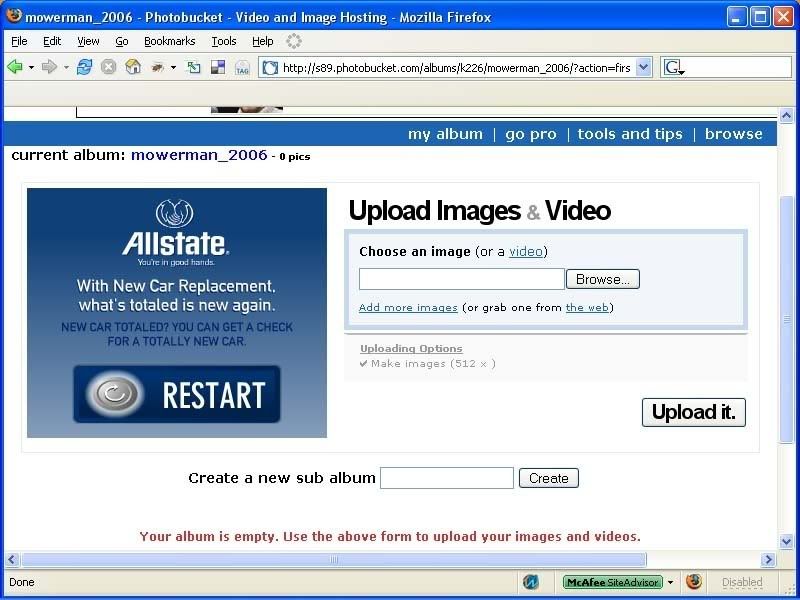Click the address bar URL text
This screenshot has height=600, width=800.
click(457, 68)
